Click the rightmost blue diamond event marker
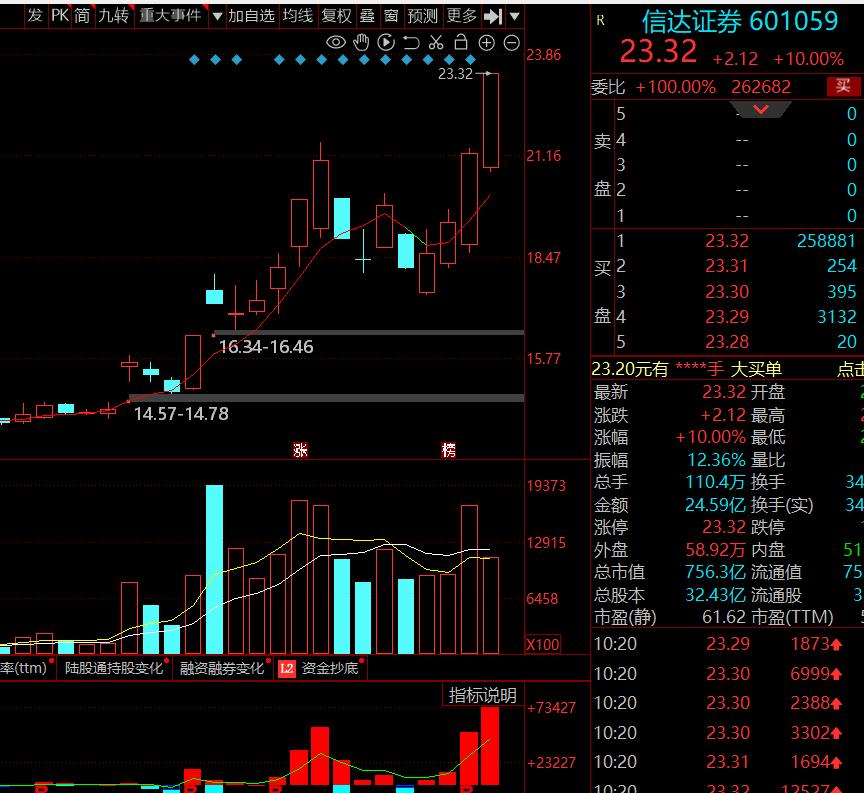The image size is (864, 793). tap(471, 60)
